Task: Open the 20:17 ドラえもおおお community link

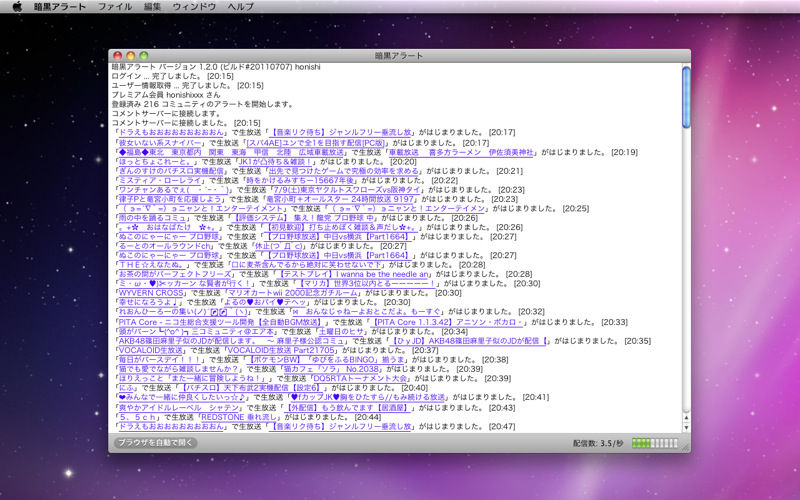Action: click(x=171, y=133)
